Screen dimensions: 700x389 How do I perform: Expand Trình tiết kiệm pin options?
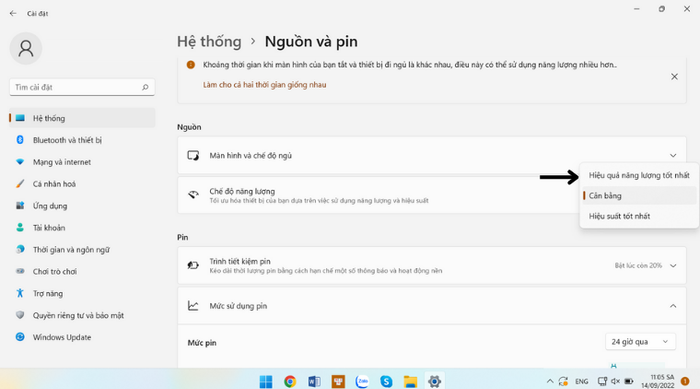432,266
